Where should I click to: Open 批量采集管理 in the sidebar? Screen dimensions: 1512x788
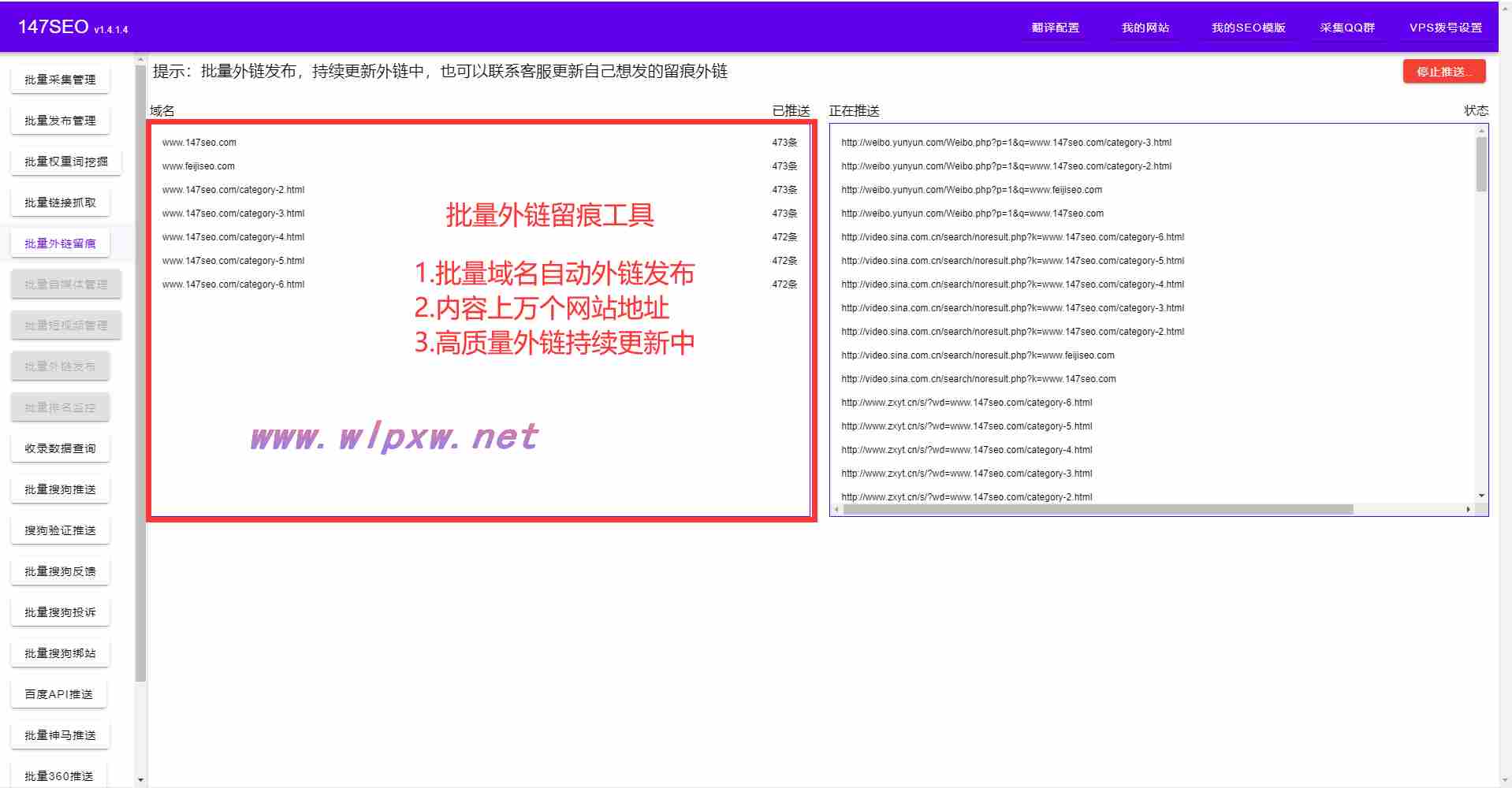coord(60,80)
